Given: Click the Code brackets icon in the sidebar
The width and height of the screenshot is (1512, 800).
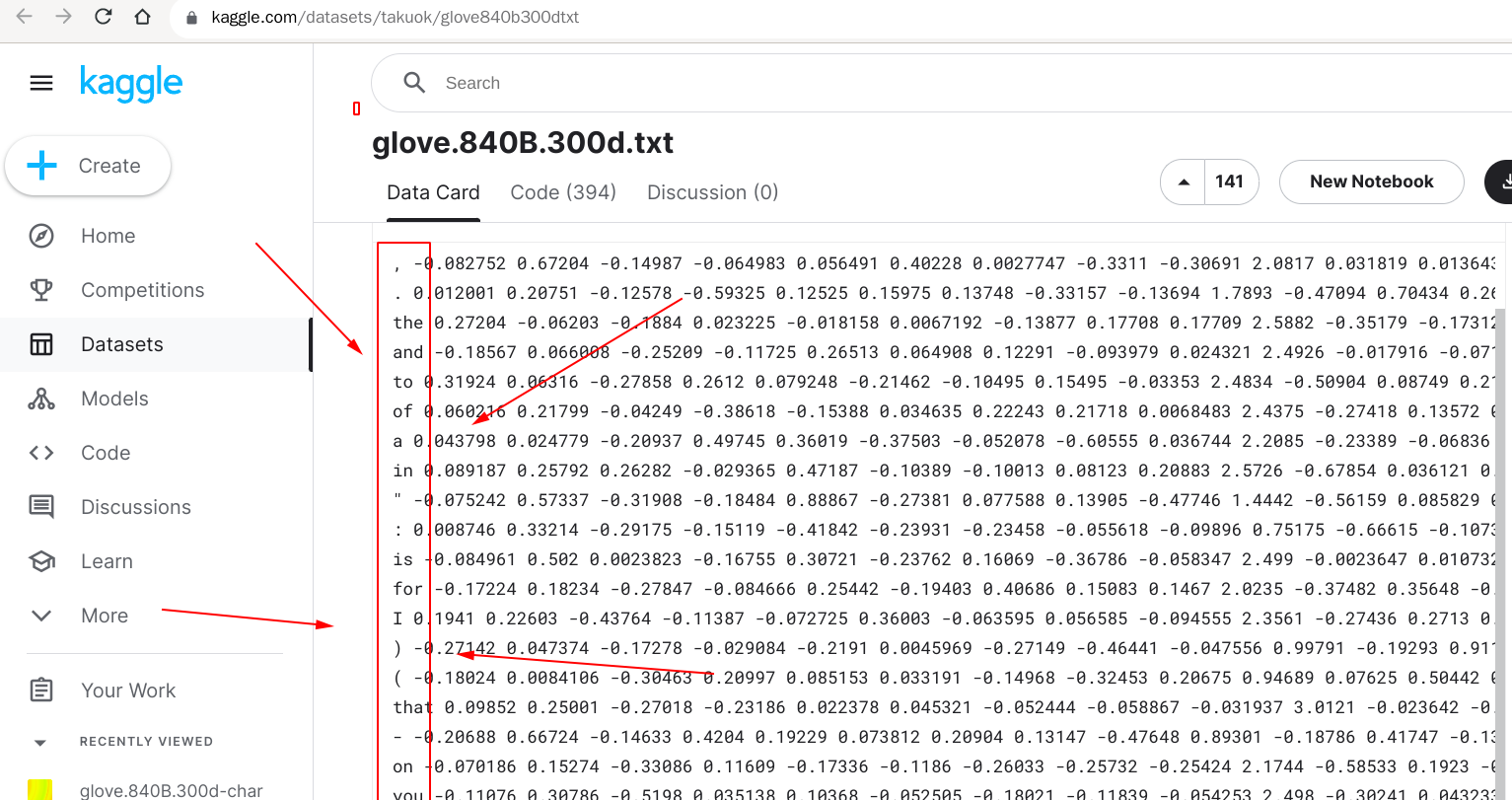Looking at the screenshot, I should pyautogui.click(x=41, y=453).
